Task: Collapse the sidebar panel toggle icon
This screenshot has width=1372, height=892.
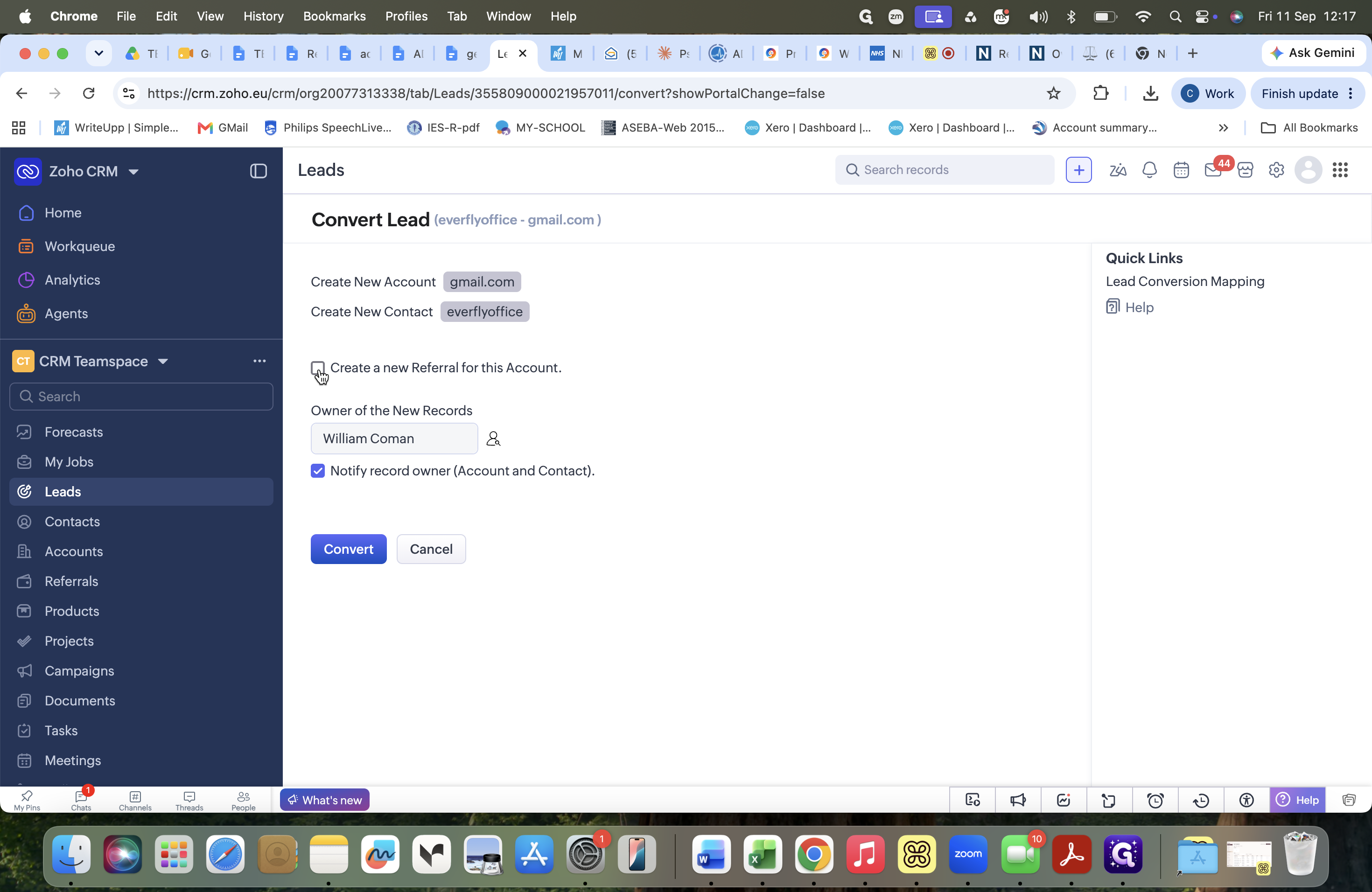Action: tap(258, 171)
